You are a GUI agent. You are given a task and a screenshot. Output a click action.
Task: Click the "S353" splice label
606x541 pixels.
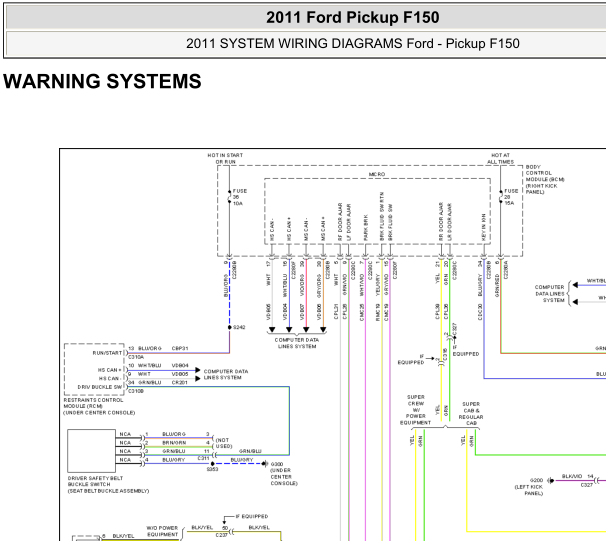[x=212, y=469]
